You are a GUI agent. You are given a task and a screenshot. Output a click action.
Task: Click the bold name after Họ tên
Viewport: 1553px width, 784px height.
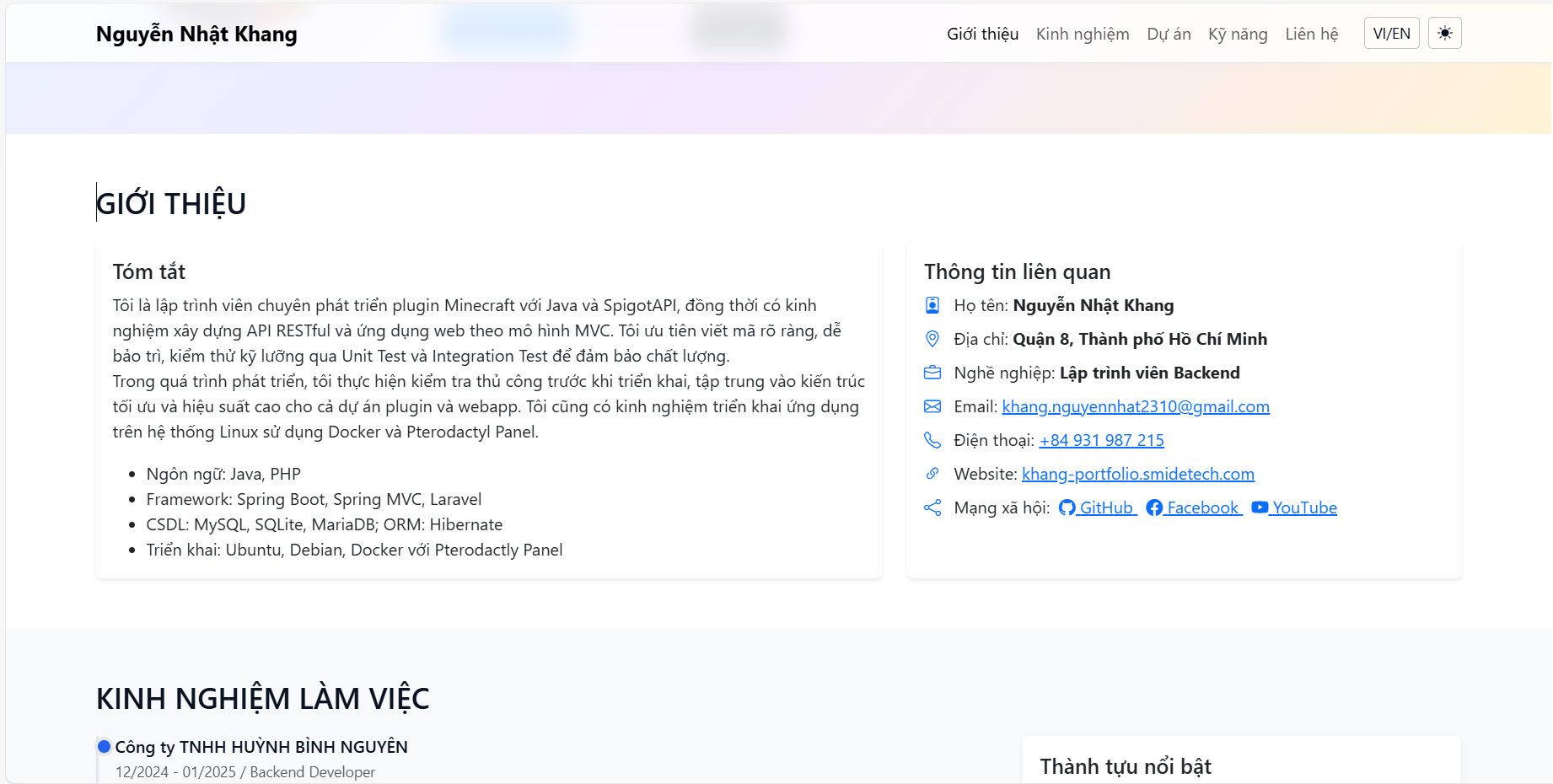pos(1094,305)
